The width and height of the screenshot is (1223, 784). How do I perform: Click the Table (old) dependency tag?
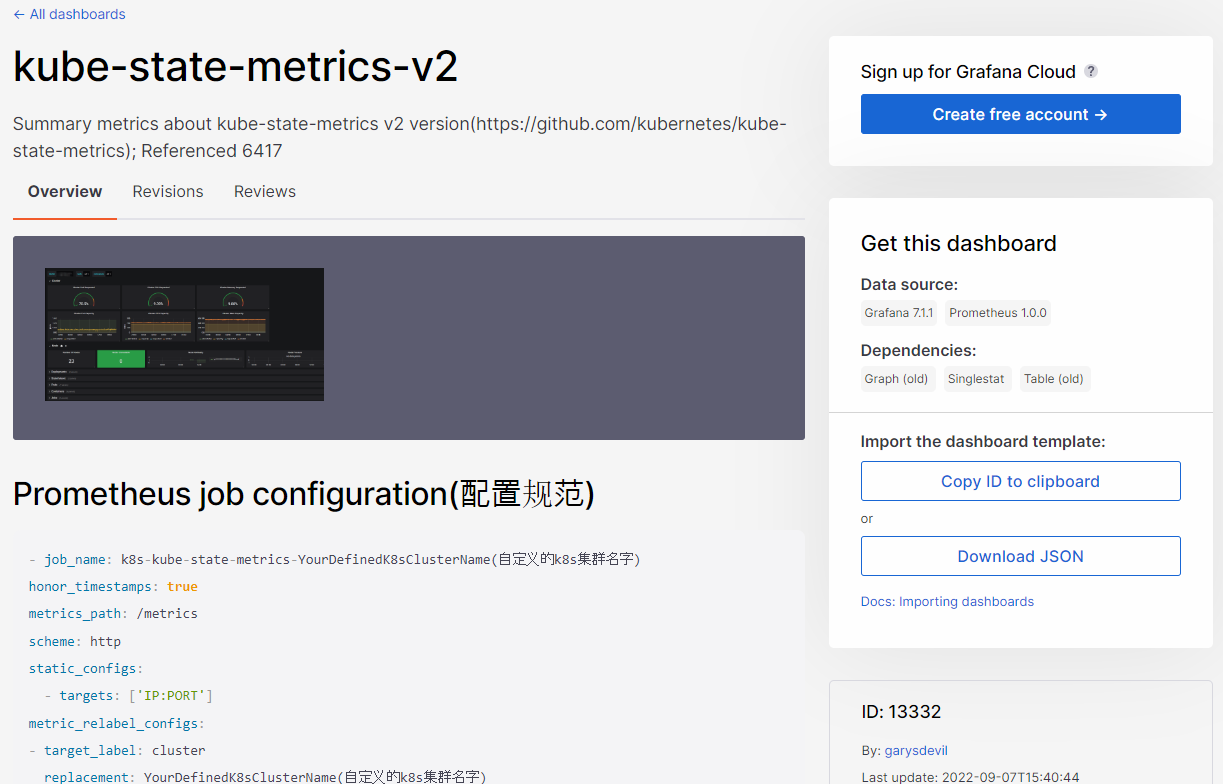coord(1055,379)
